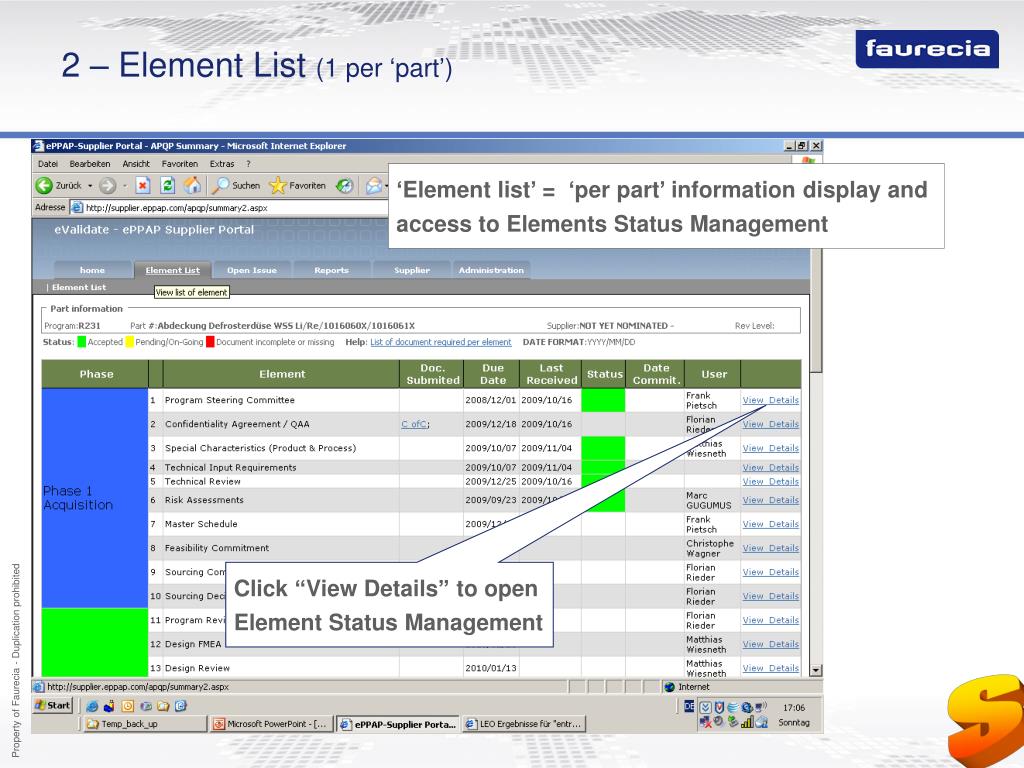Viewport: 1024px width, 768px height.
Task: Click the Media globe icon after Favoriten
Action: click(344, 185)
